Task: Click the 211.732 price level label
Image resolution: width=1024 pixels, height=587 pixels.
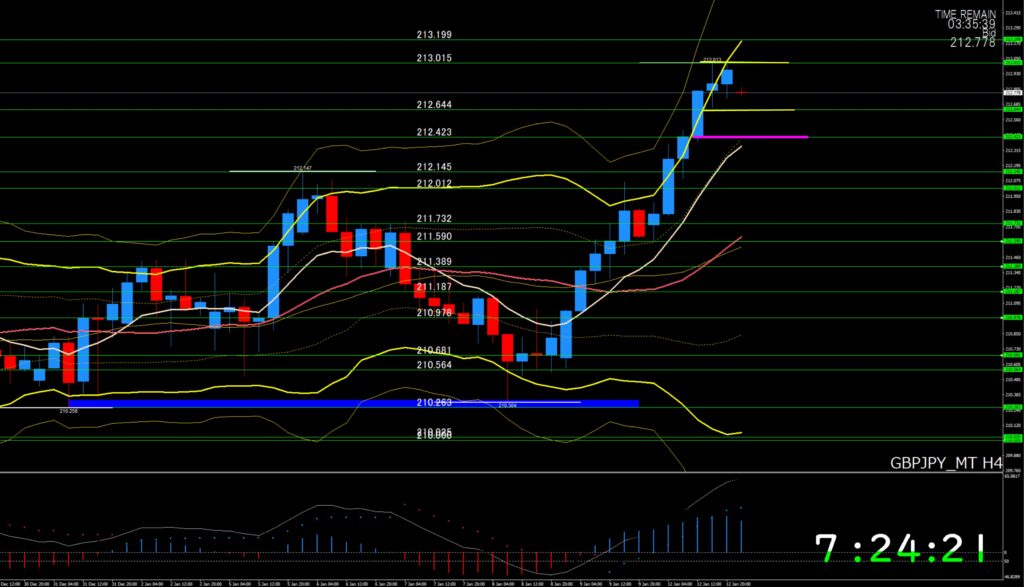Action: [x=434, y=218]
